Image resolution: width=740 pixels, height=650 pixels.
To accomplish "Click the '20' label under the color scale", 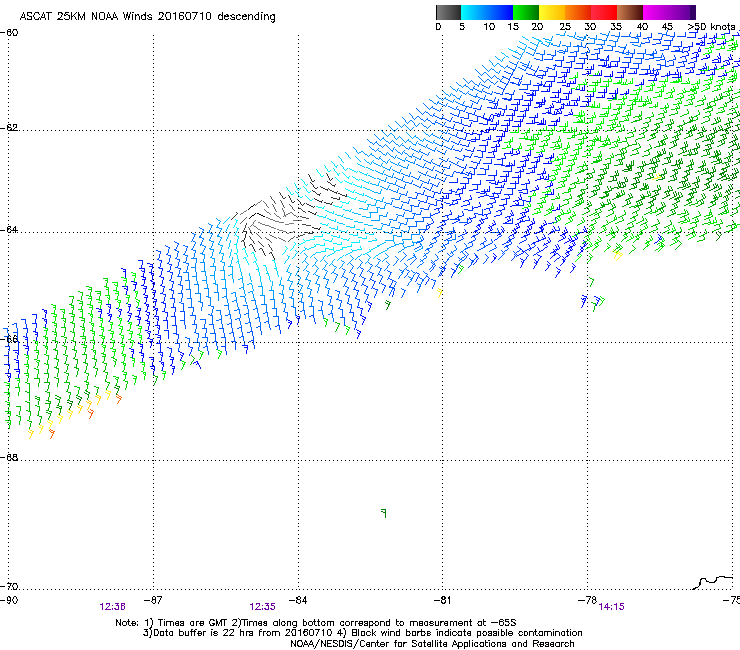I will [537, 27].
